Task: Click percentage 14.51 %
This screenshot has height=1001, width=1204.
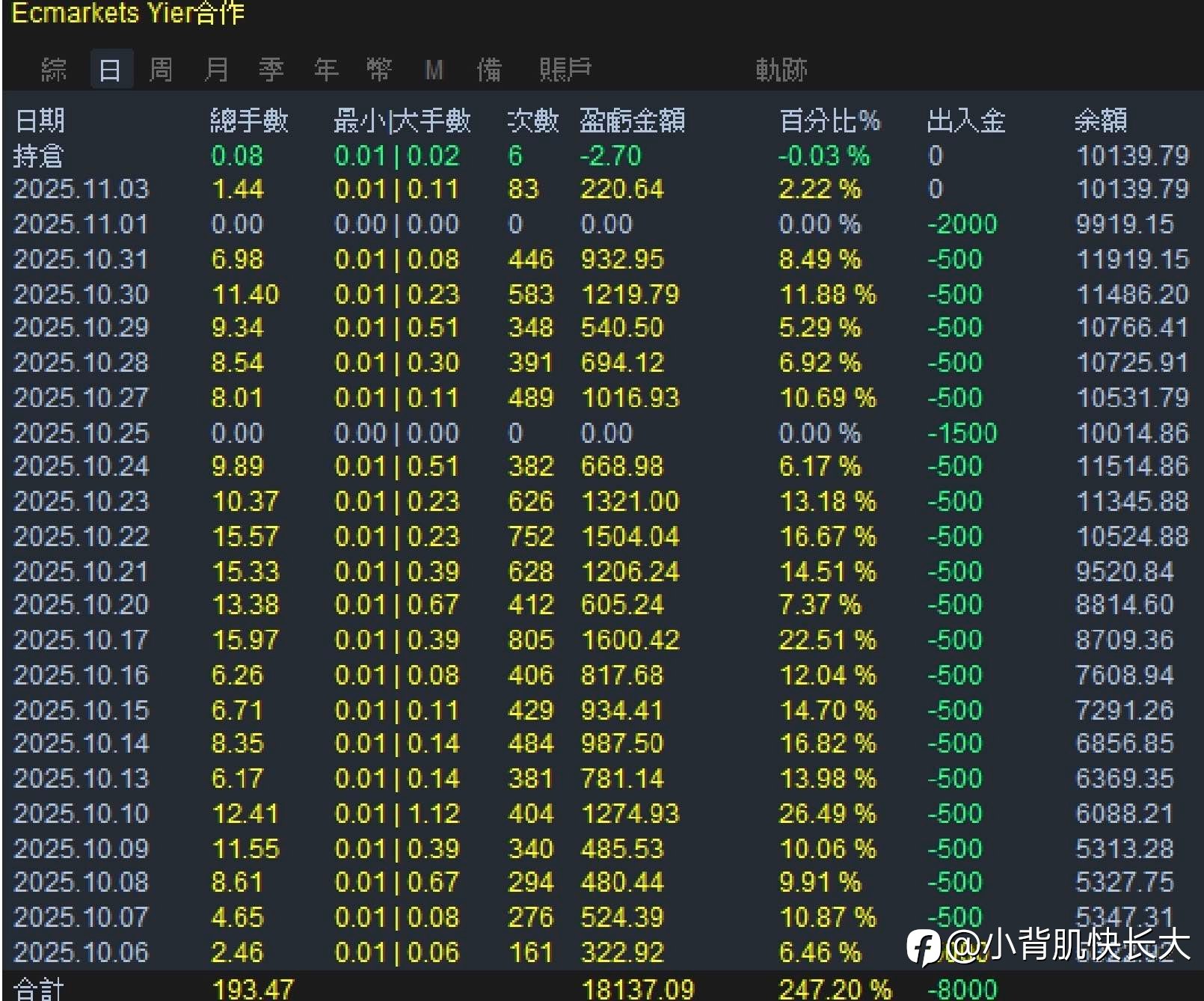Action: coord(827,572)
